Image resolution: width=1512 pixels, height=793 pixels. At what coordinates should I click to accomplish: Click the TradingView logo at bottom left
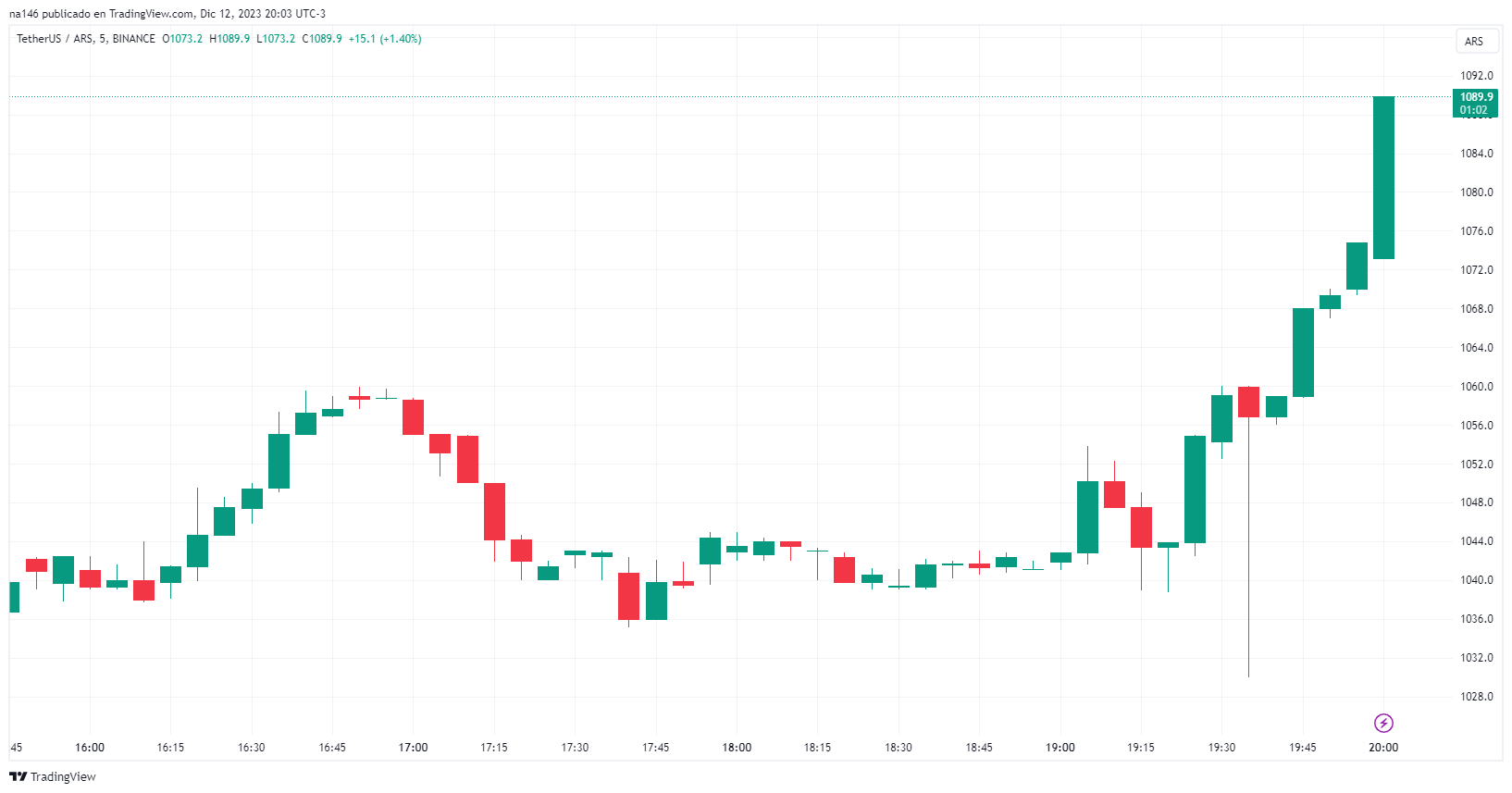(x=53, y=776)
